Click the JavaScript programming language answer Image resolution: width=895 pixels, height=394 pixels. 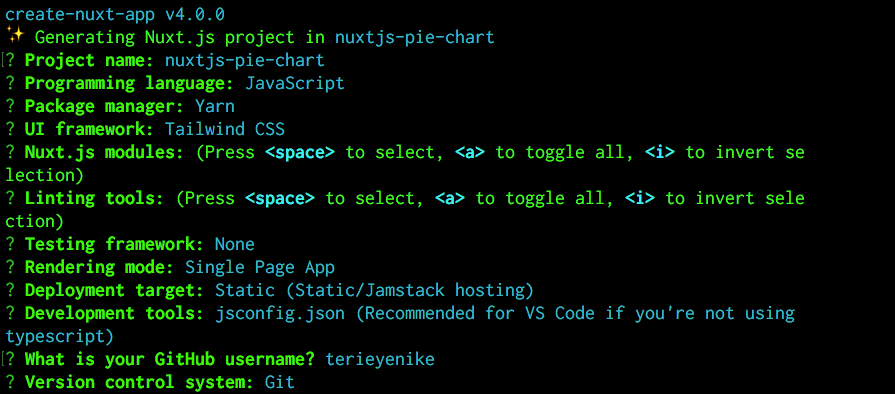[x=295, y=83]
